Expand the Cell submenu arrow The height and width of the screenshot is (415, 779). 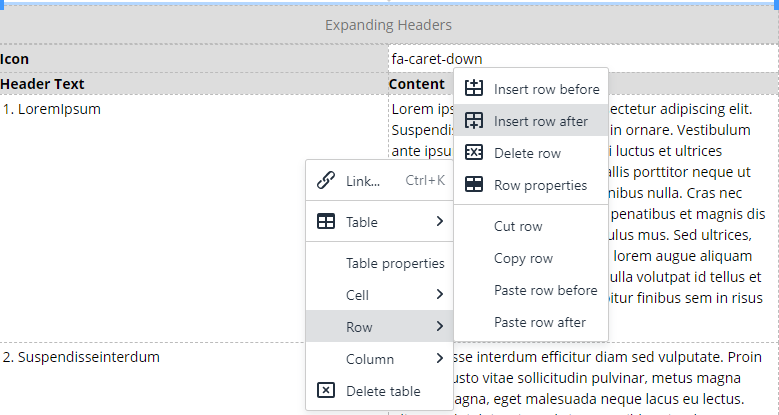(x=439, y=295)
